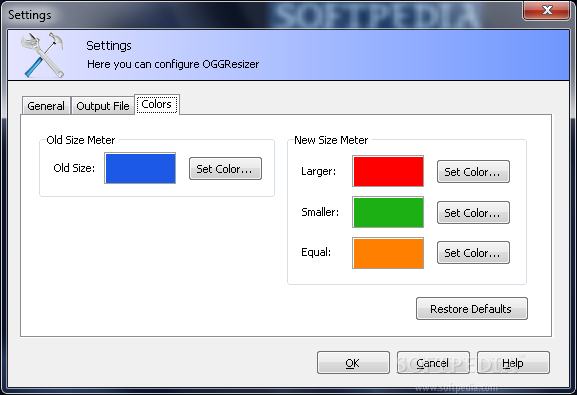Cancel the Settings dialog
This screenshot has height=395, width=577.
(433, 363)
